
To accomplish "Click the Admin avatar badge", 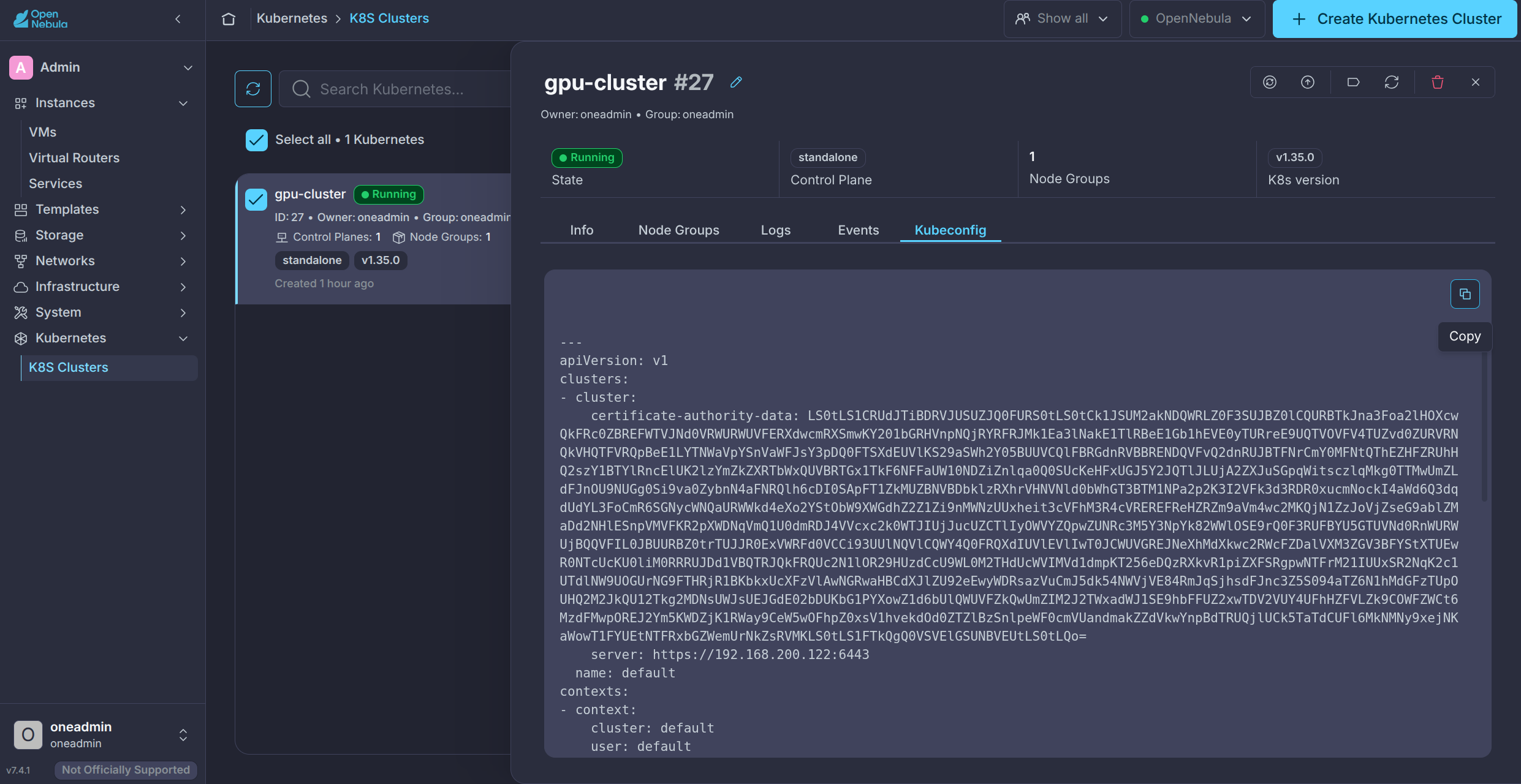I will 21,67.
